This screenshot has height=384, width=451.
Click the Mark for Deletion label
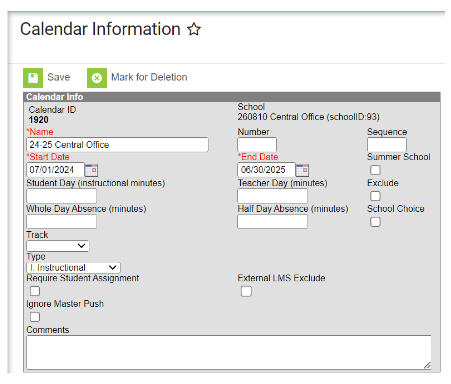pos(149,77)
